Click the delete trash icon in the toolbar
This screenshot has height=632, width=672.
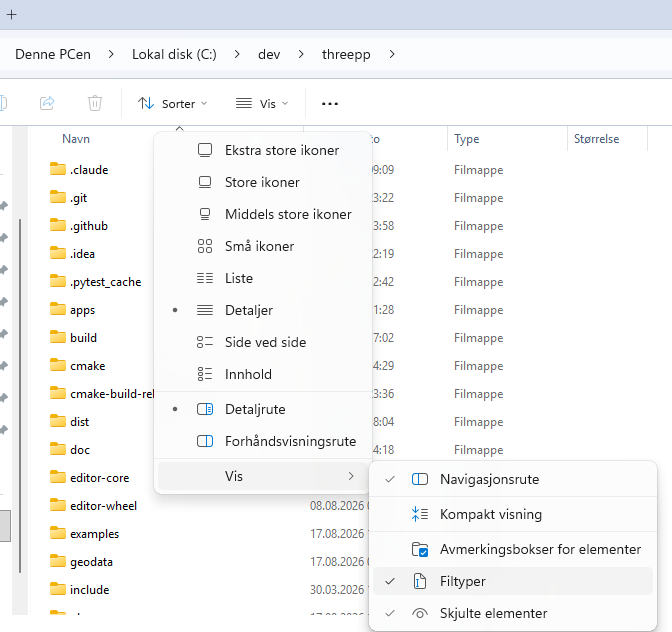[95, 103]
